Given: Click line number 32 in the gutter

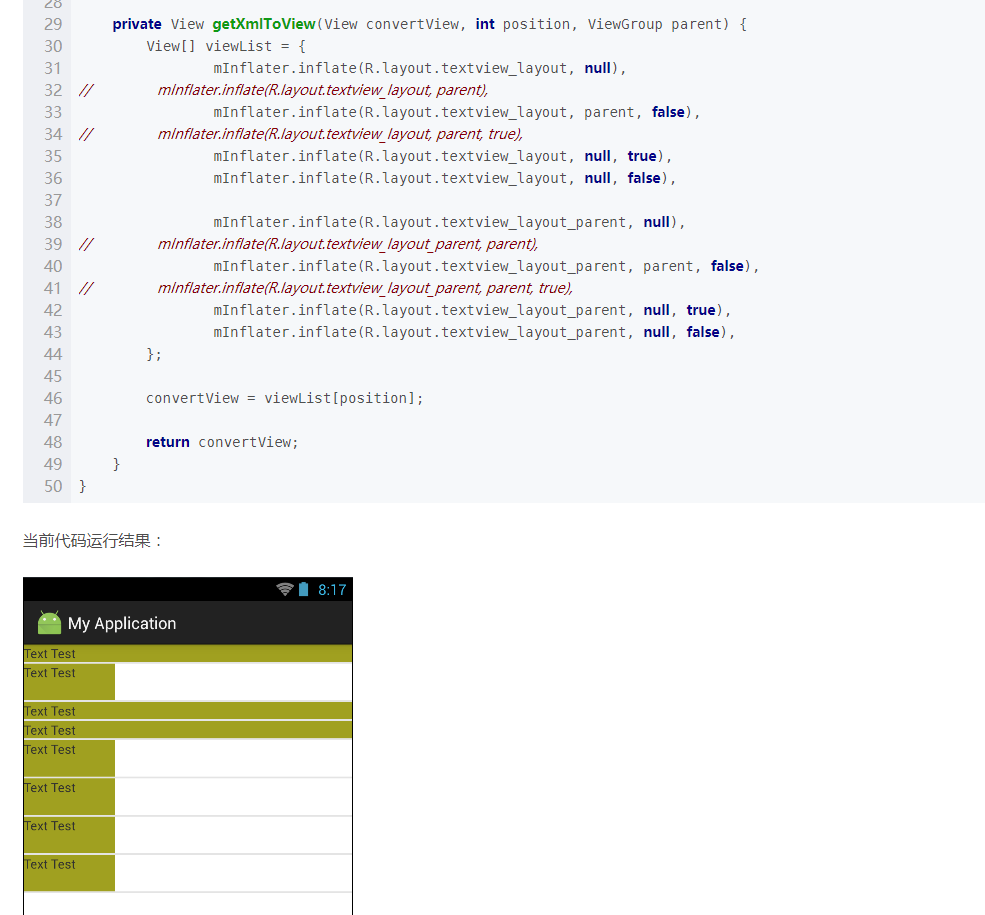Looking at the screenshot, I should (53, 90).
